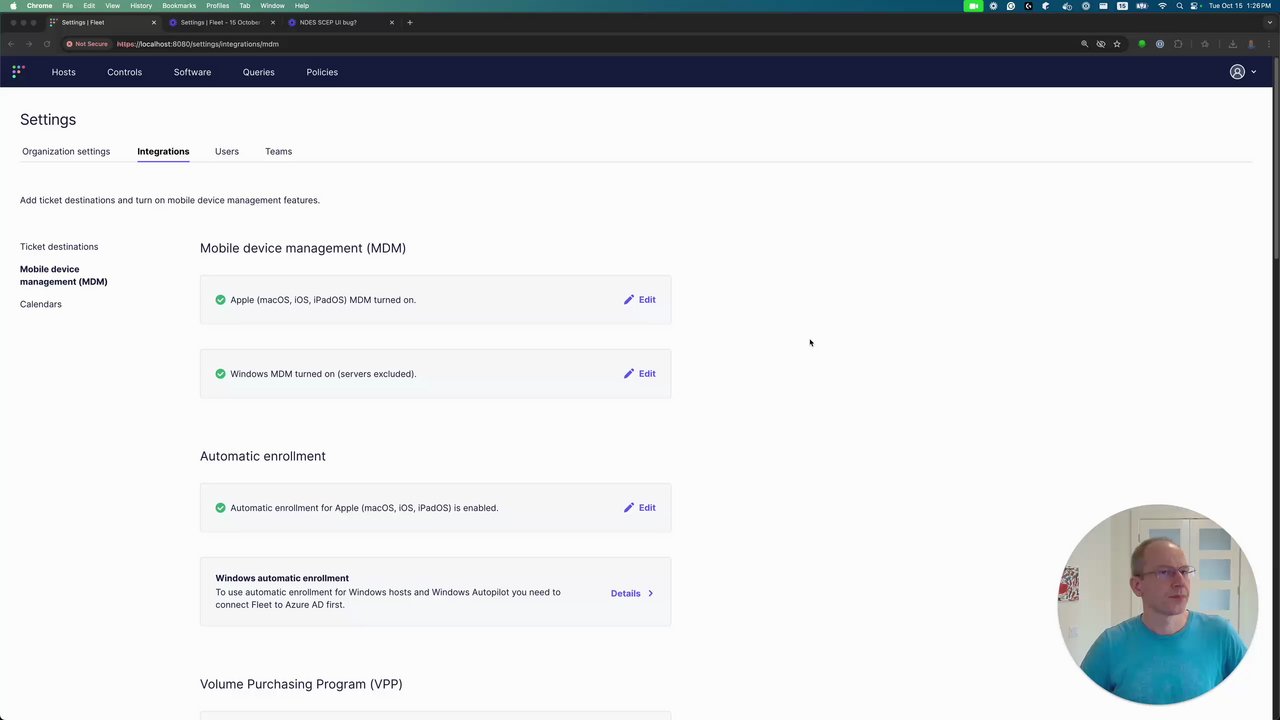
Task: Click the 'Volume Purchasing Program (VPP)' heading
Action: pyautogui.click(x=301, y=684)
